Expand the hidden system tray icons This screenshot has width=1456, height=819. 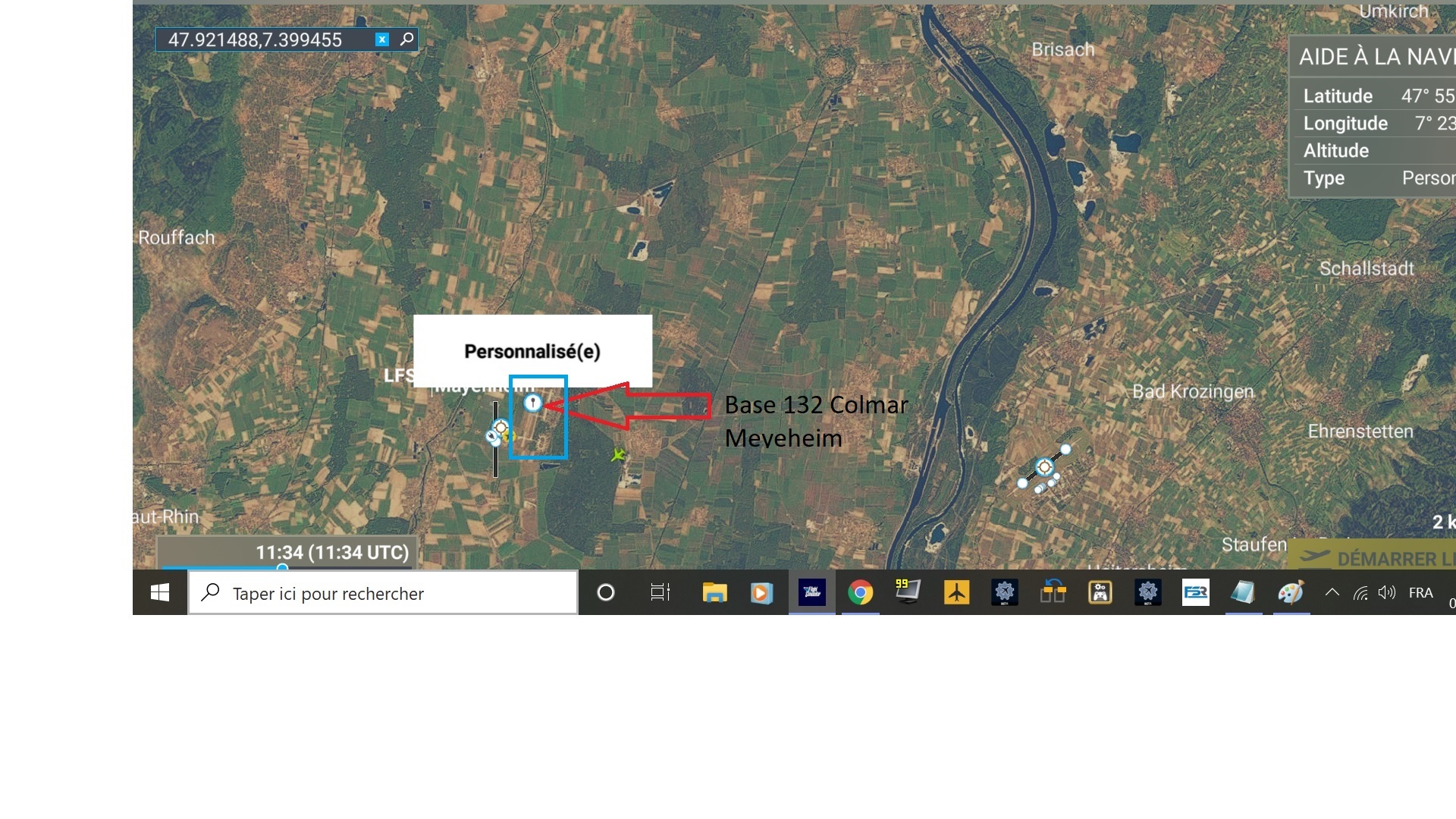1332,592
